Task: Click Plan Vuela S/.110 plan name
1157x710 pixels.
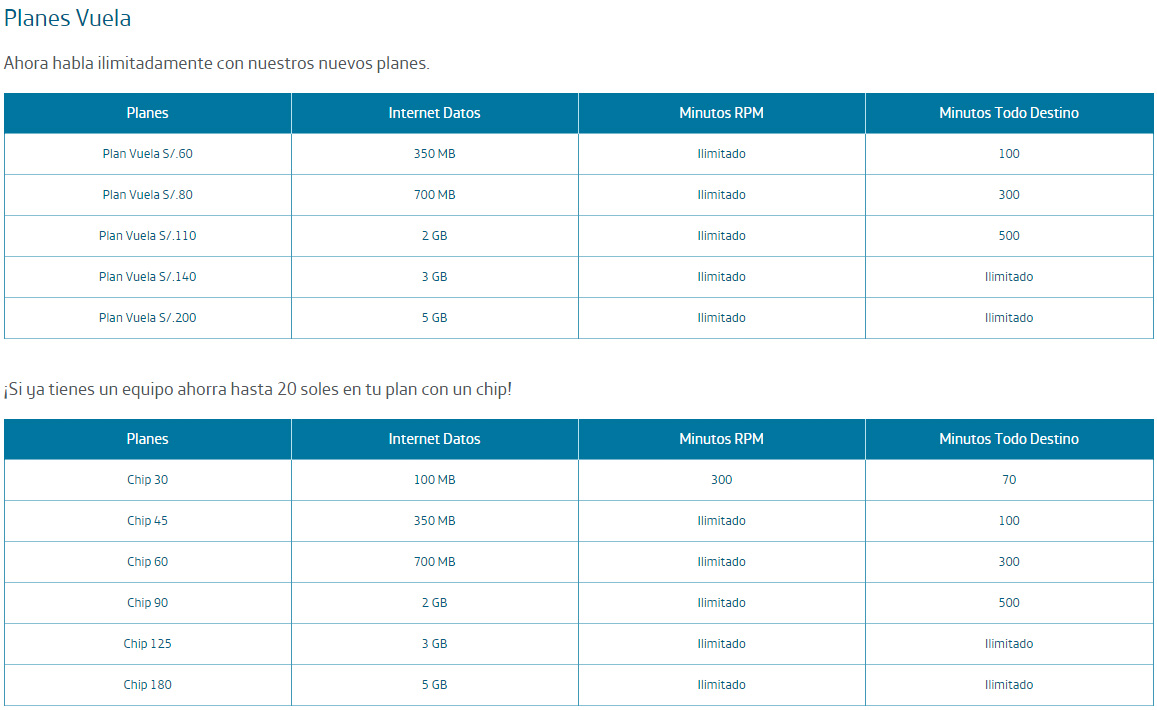Action: 148,235
